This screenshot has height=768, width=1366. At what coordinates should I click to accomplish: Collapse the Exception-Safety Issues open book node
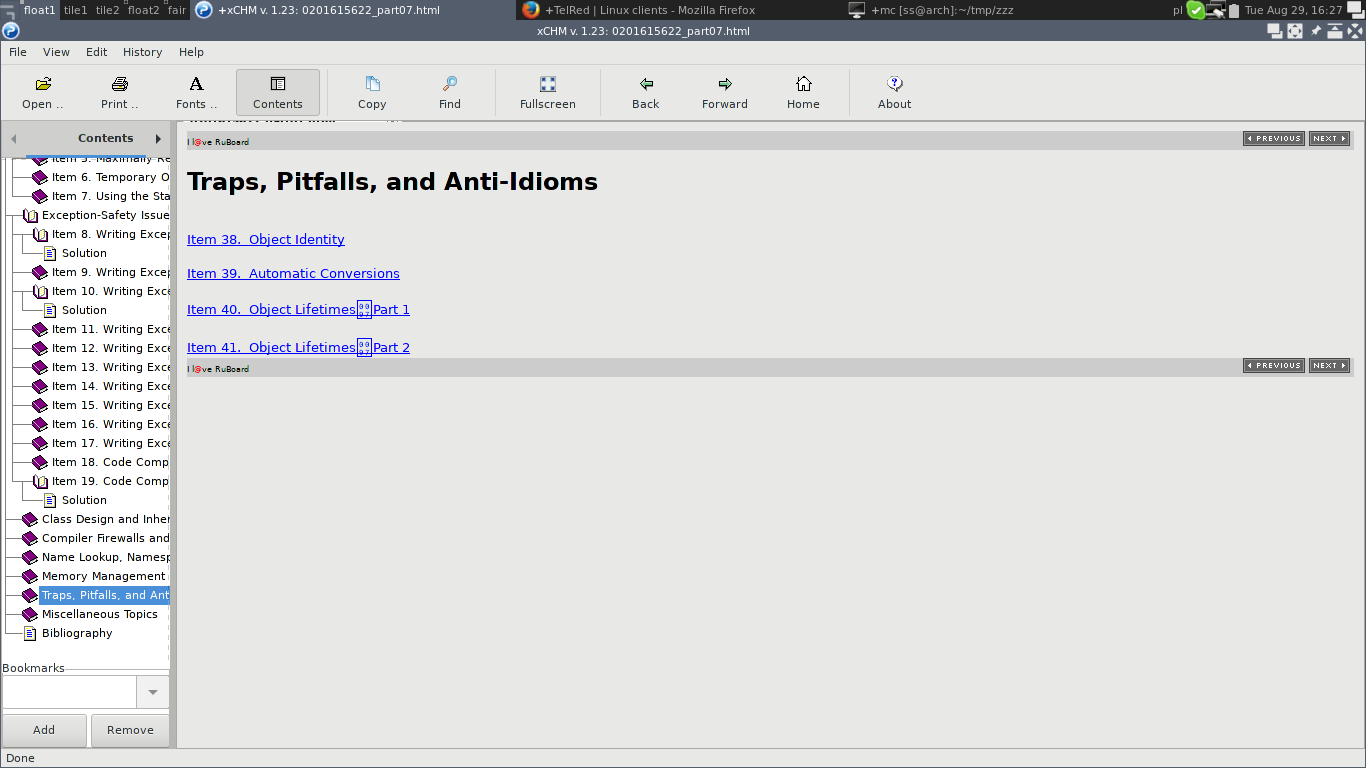coord(30,215)
